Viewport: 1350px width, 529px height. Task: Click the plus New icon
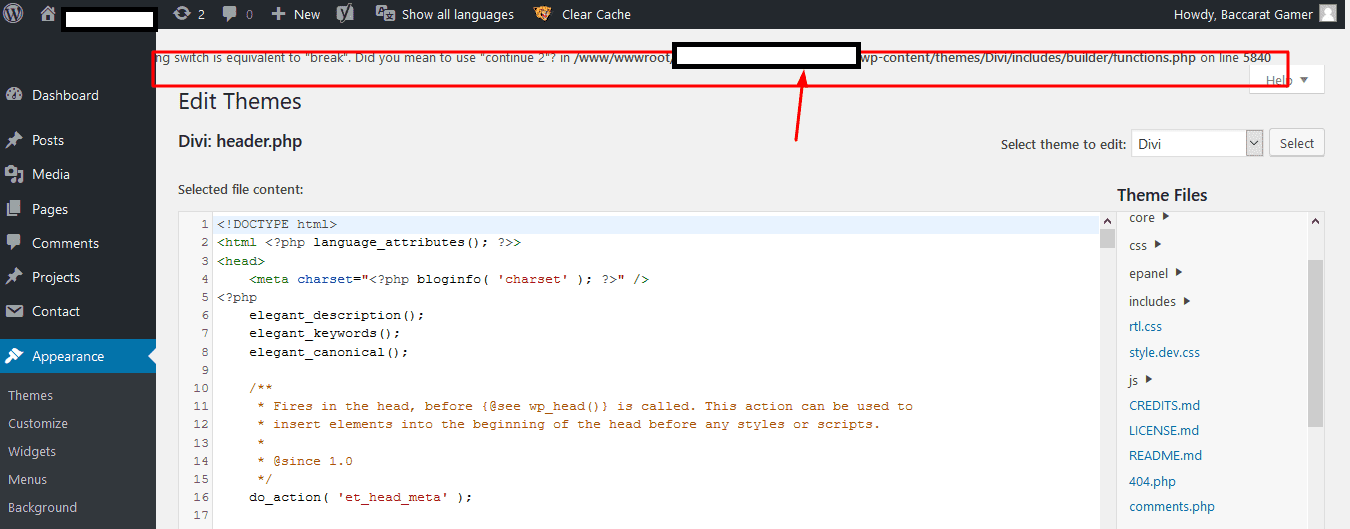coord(279,14)
